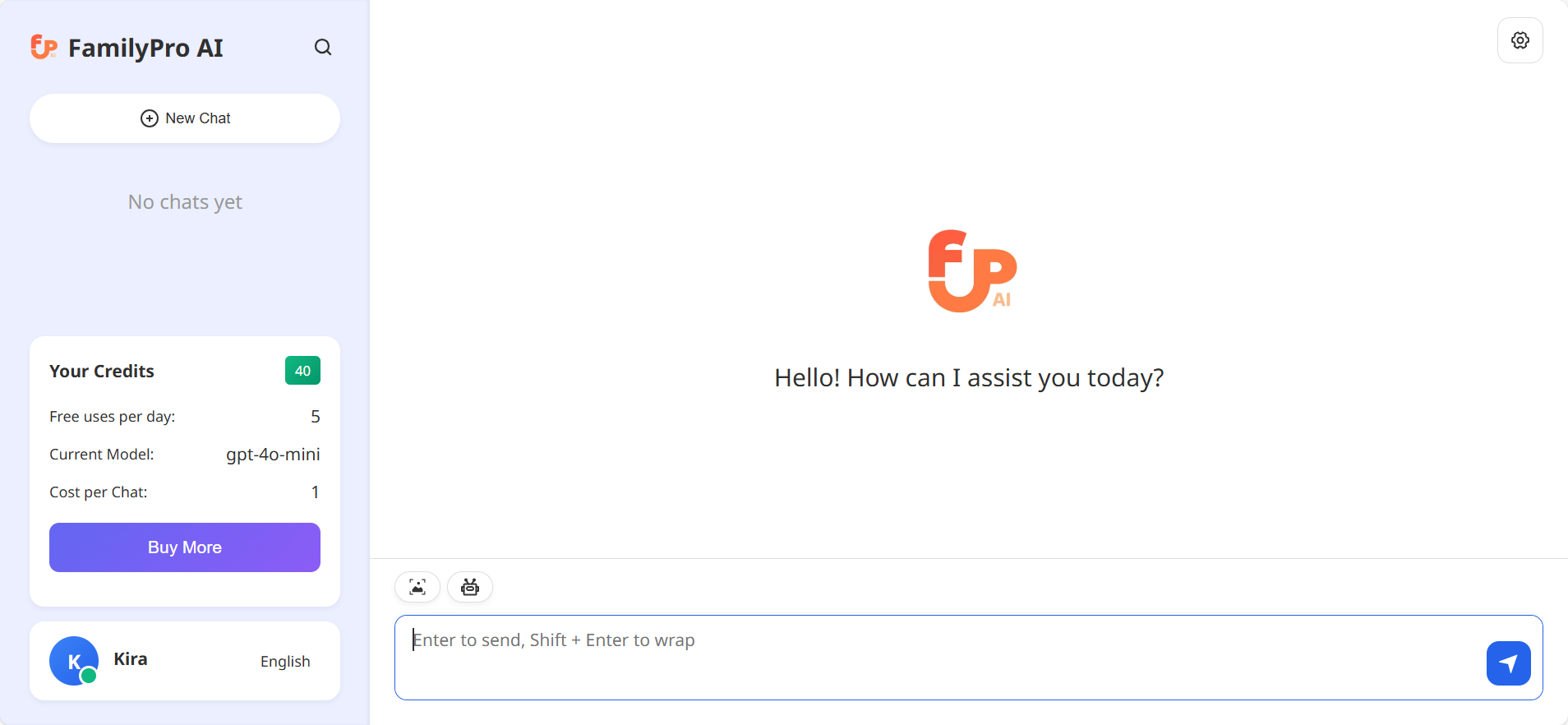Screen dimensions: 1568x725
Task: Change the gpt-4o-mini model
Action: 273,454
